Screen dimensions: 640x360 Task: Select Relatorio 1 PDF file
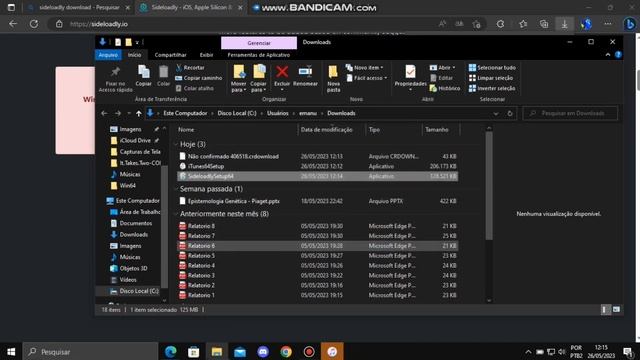tap(318, 295)
